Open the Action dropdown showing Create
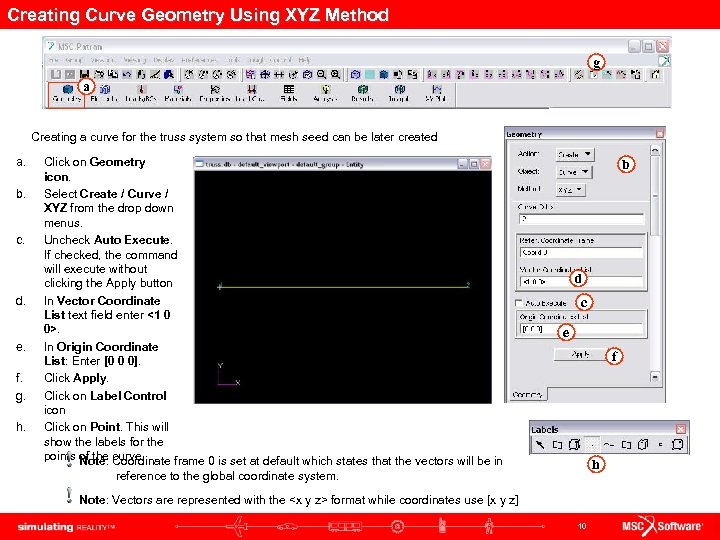This screenshot has width=720, height=540. 575,154
